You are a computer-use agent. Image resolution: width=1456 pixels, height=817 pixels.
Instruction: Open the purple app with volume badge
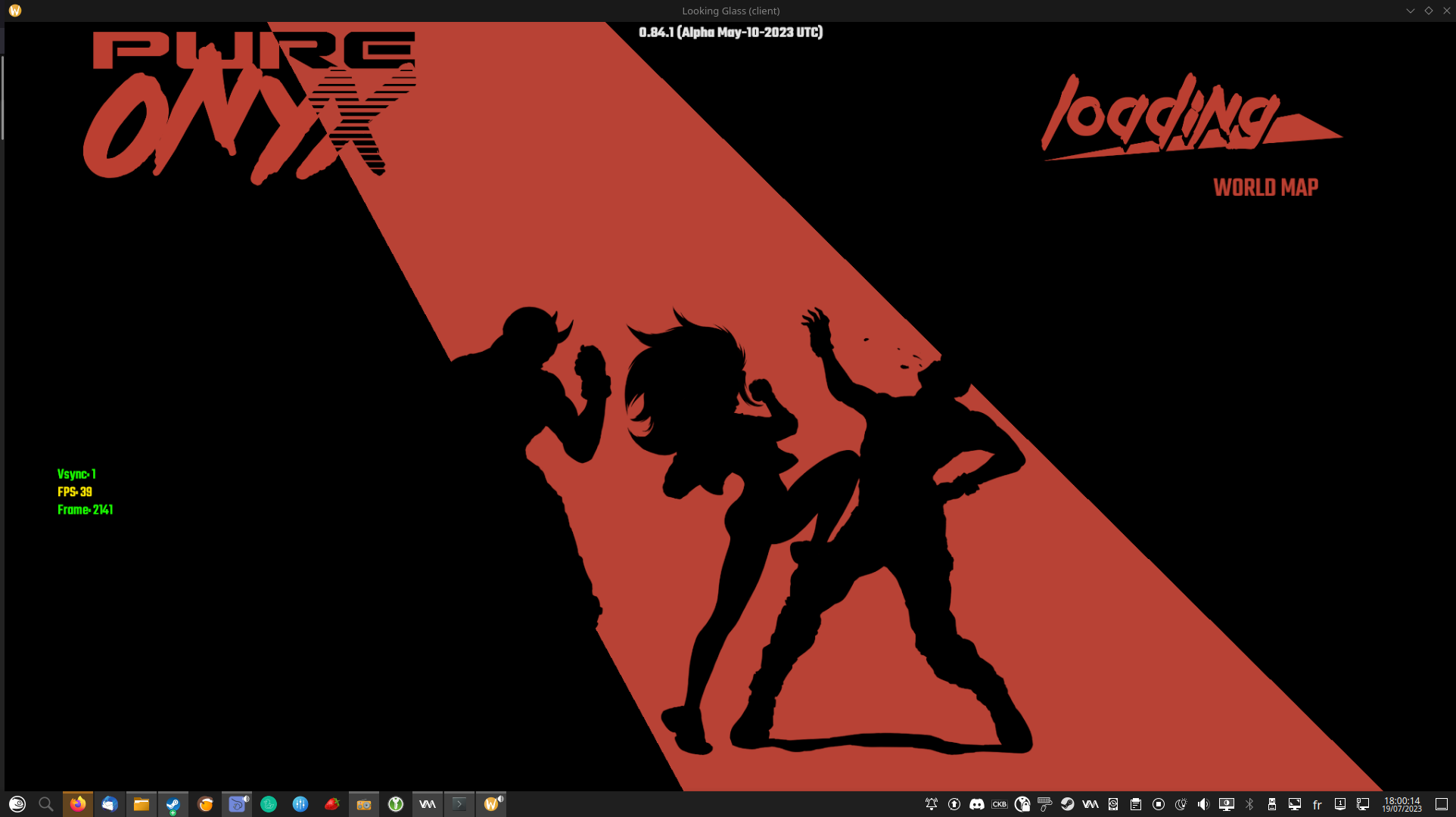coord(237,804)
